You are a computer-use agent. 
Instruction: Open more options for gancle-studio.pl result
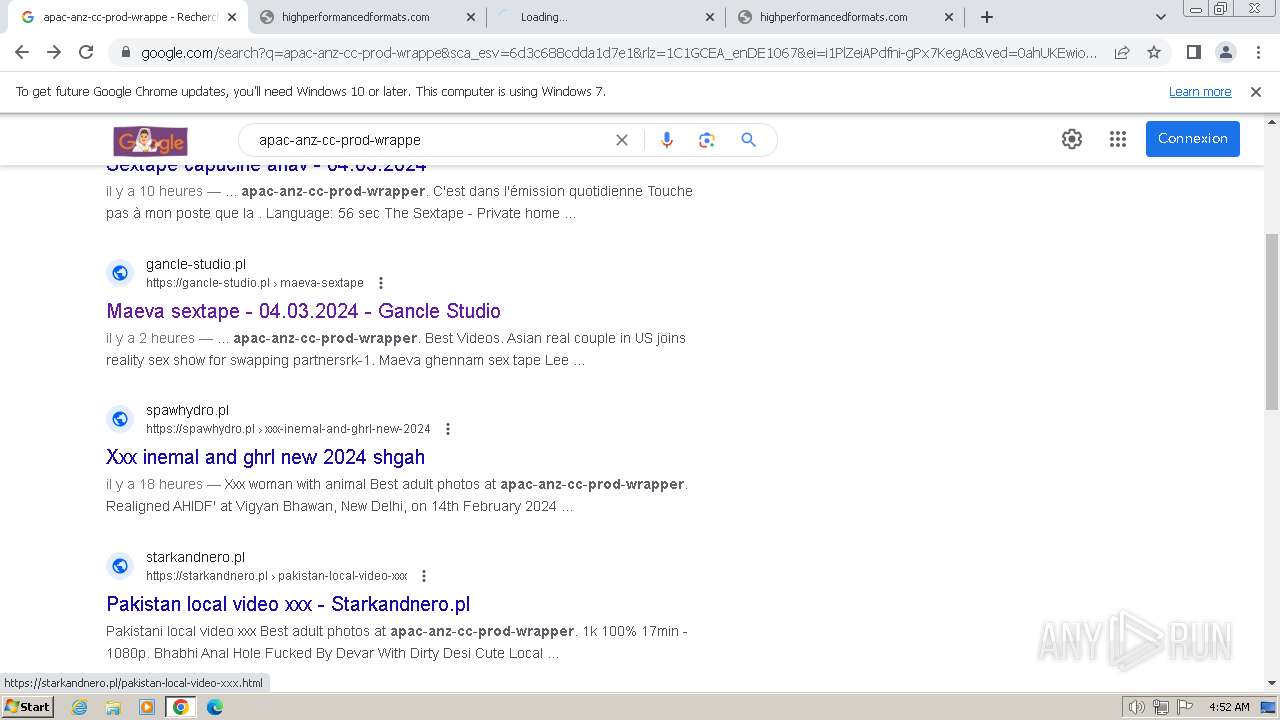point(380,283)
